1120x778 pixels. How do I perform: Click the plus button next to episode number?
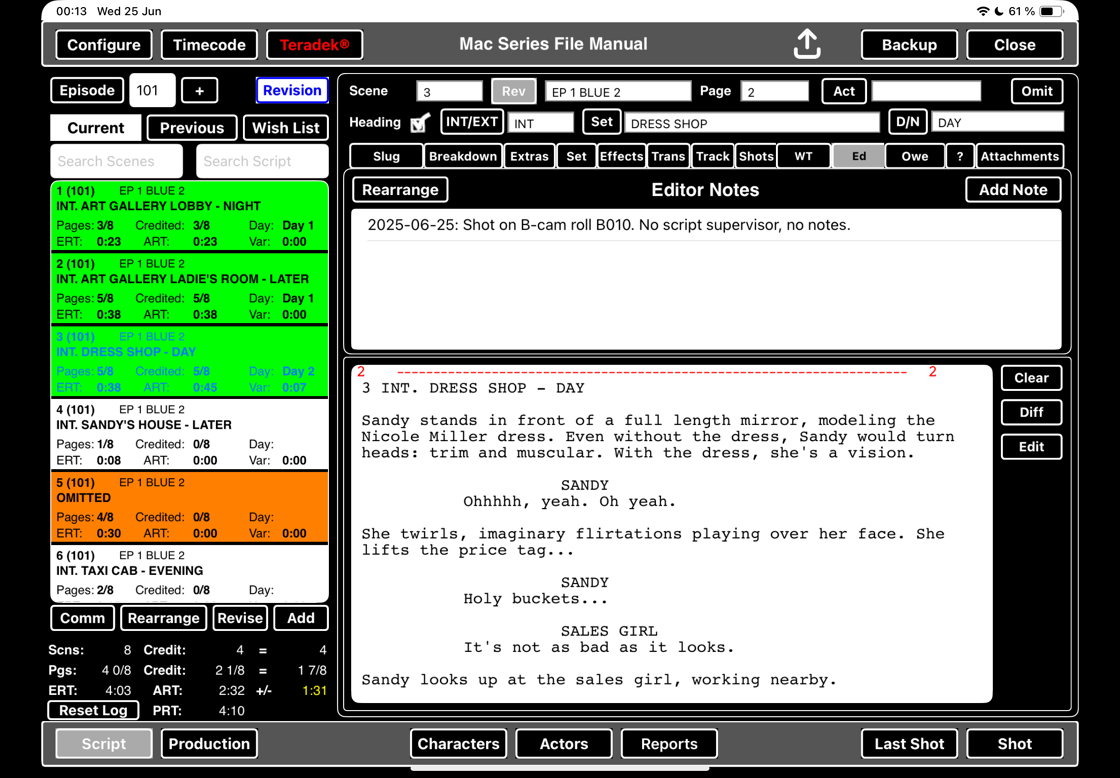pos(199,90)
